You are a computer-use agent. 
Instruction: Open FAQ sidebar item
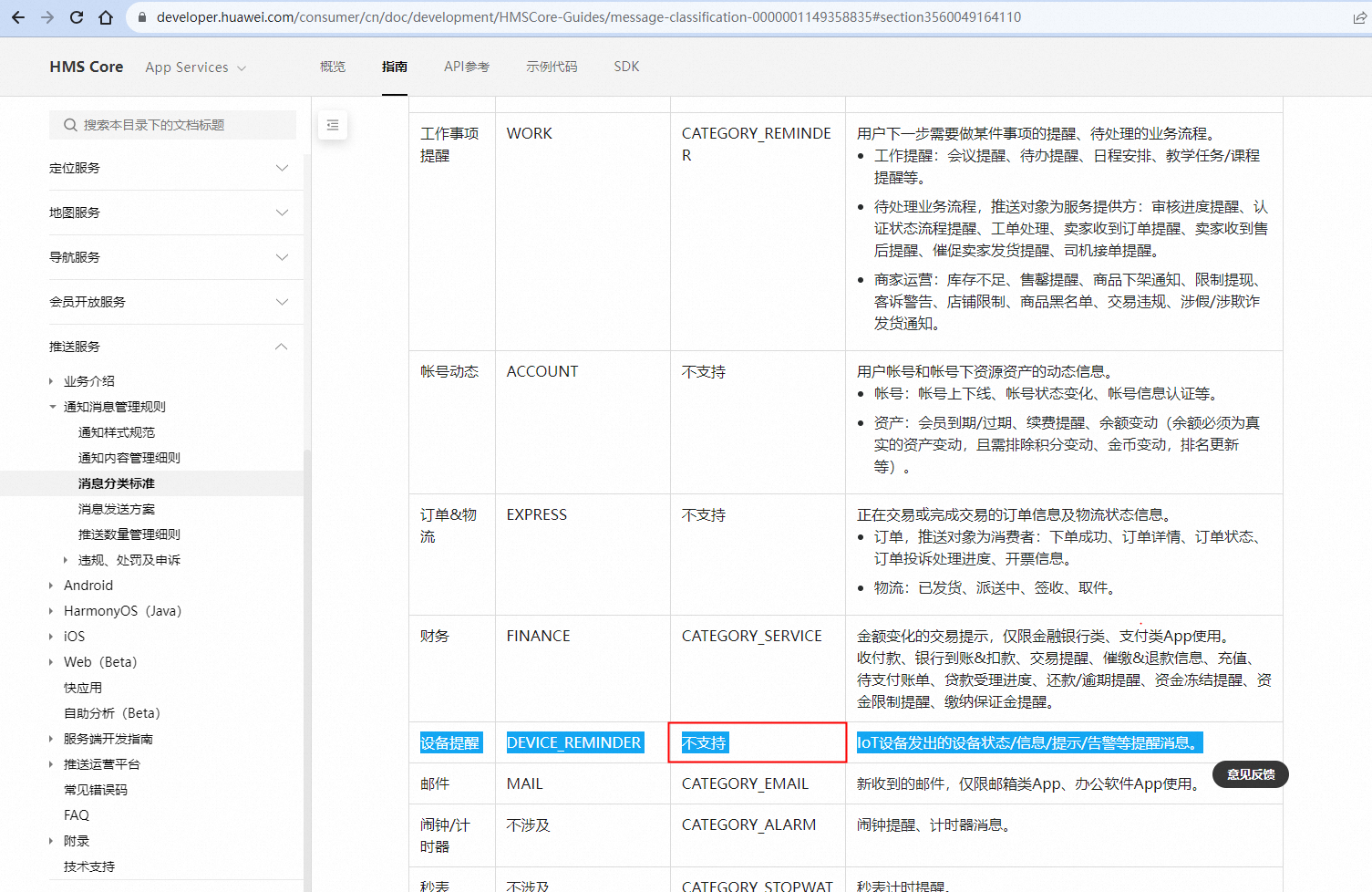point(77,815)
